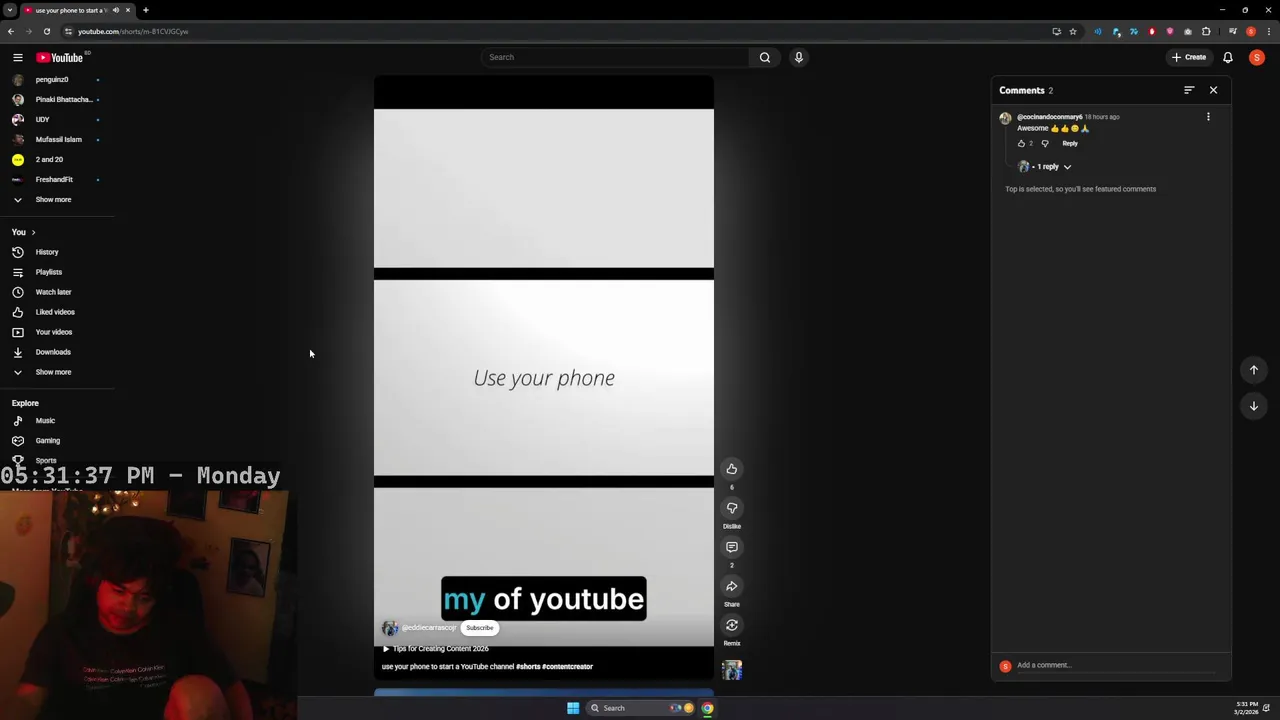Remix this Short
Image resolution: width=1280 pixels, height=720 pixels.
tap(732, 625)
